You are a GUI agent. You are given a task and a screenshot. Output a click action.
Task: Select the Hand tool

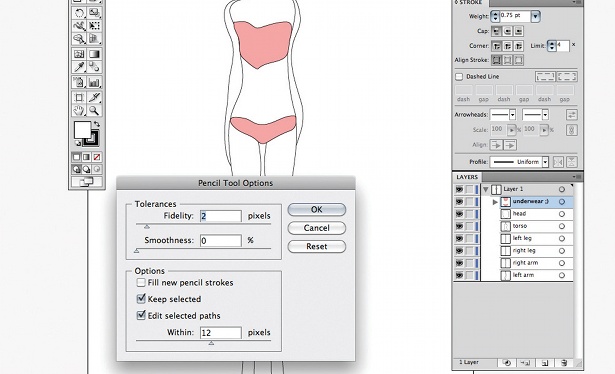[x=79, y=111]
